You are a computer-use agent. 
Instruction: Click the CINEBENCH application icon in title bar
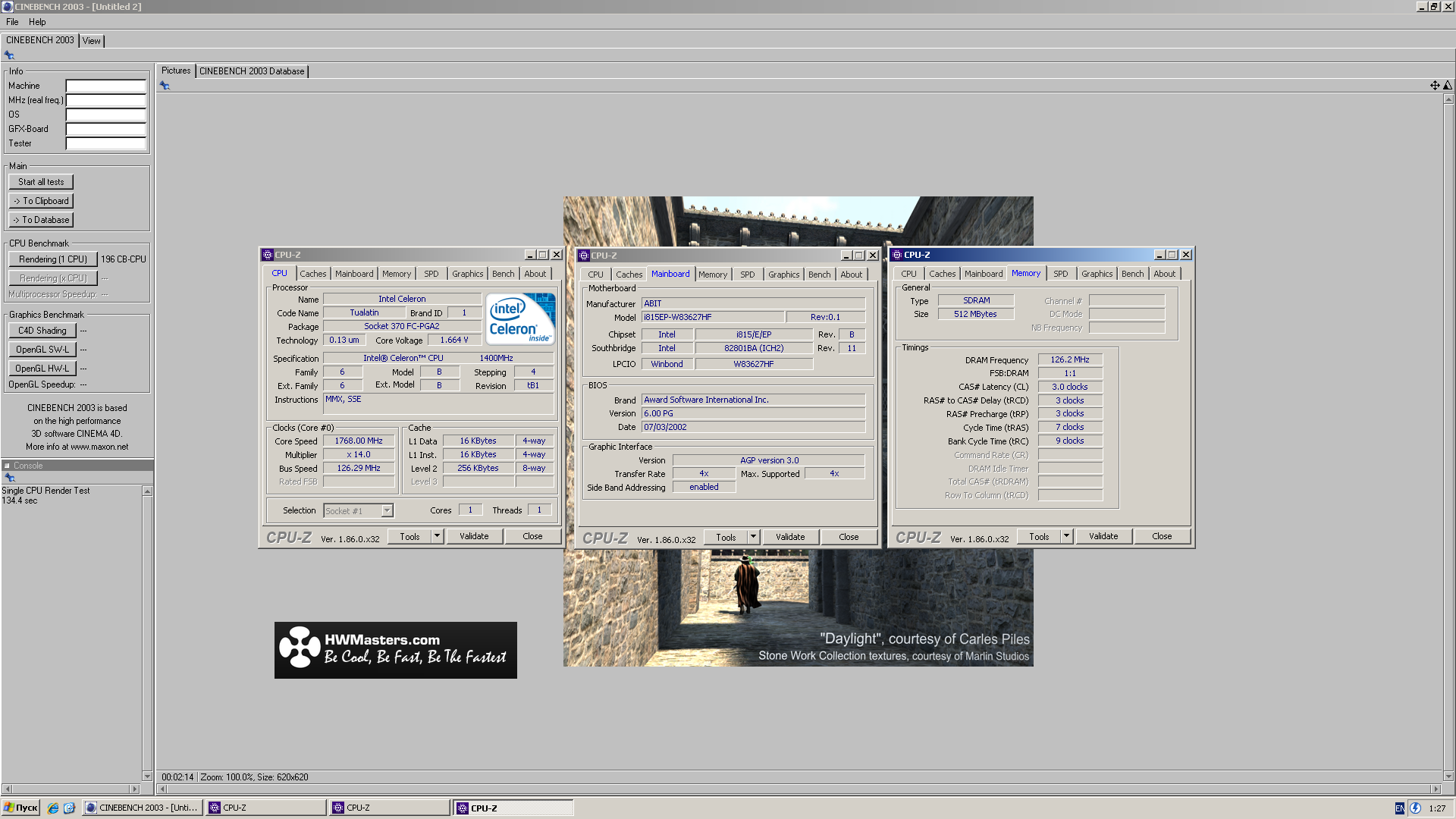point(8,7)
